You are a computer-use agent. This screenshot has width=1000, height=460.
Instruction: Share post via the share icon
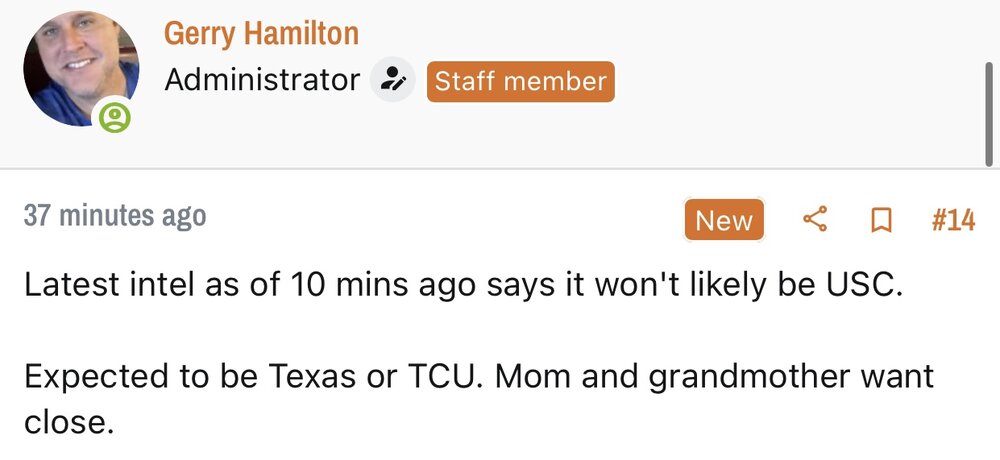(816, 220)
